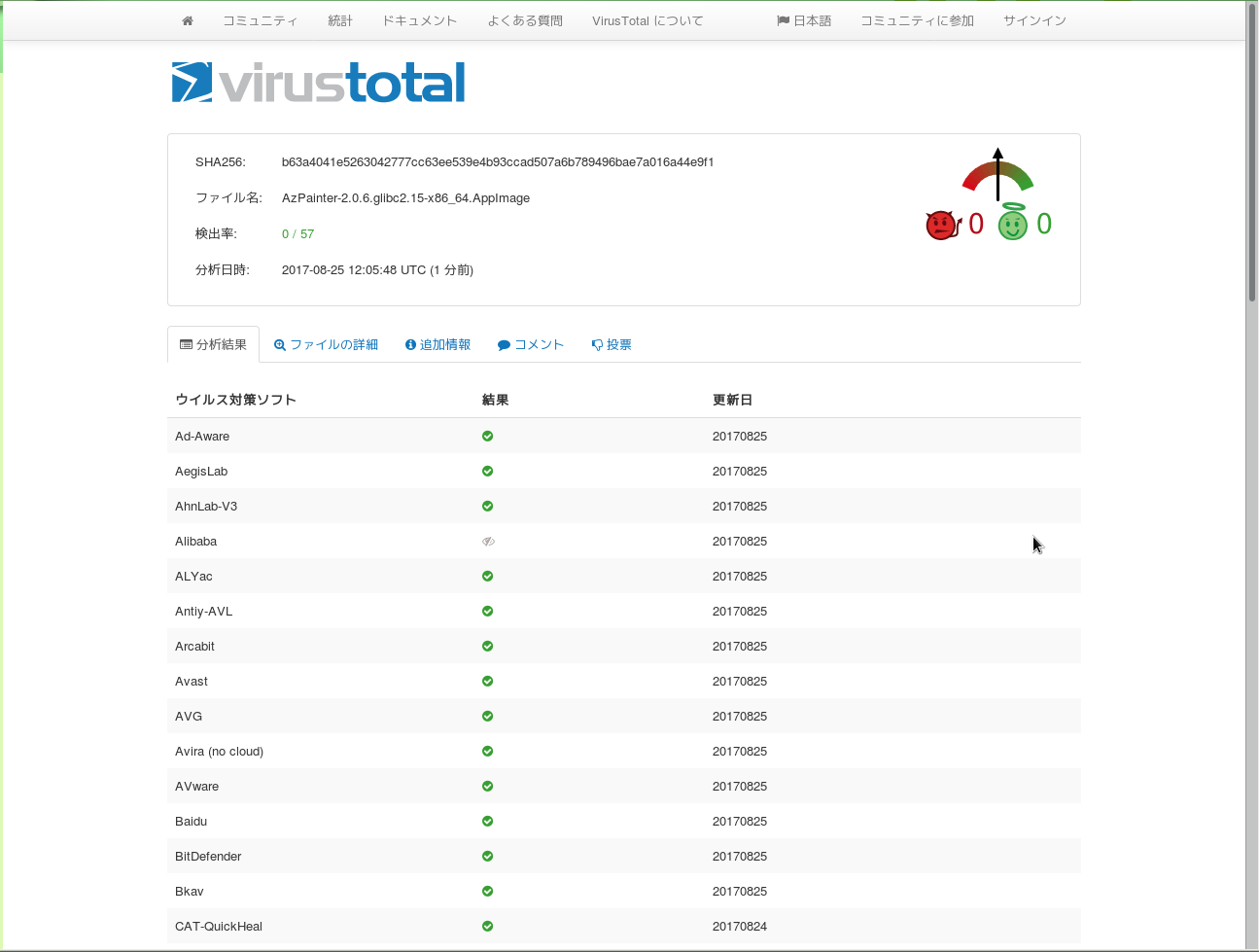Click the green checkmark for BitDefender
1259x952 pixels.
pos(488,857)
